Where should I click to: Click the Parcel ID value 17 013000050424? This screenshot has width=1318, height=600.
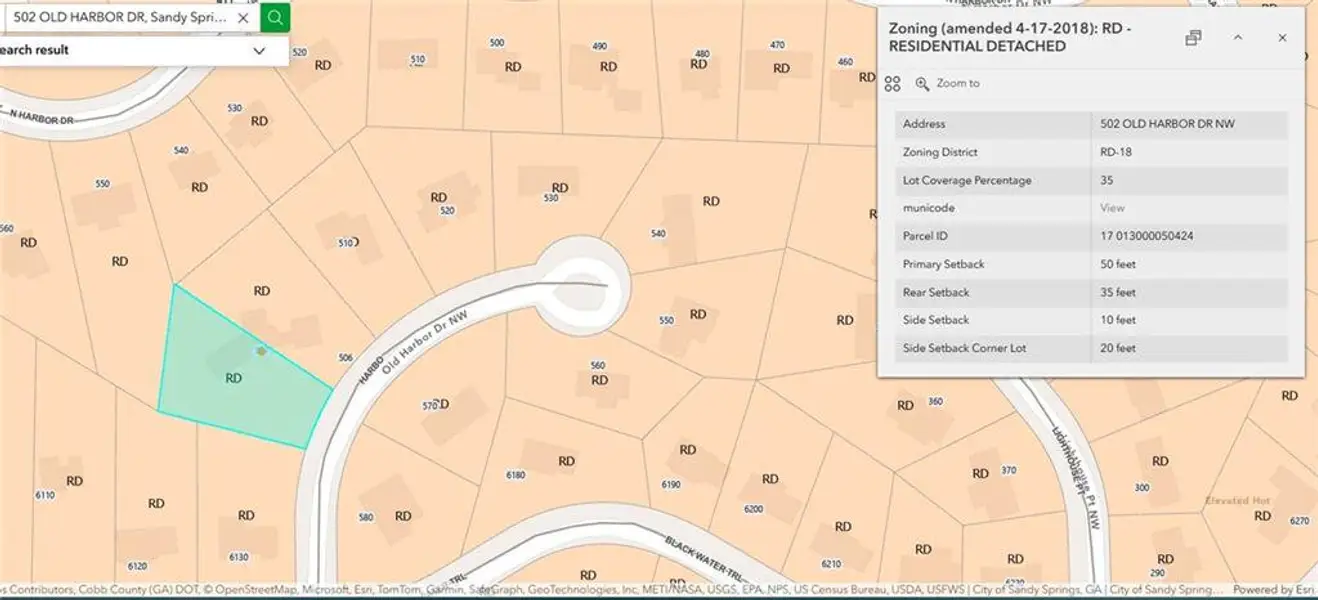(x=1146, y=236)
